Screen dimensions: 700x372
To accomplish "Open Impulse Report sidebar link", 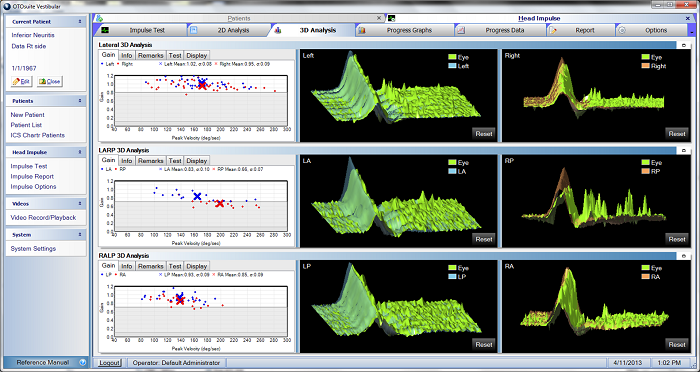I will tap(32, 176).
